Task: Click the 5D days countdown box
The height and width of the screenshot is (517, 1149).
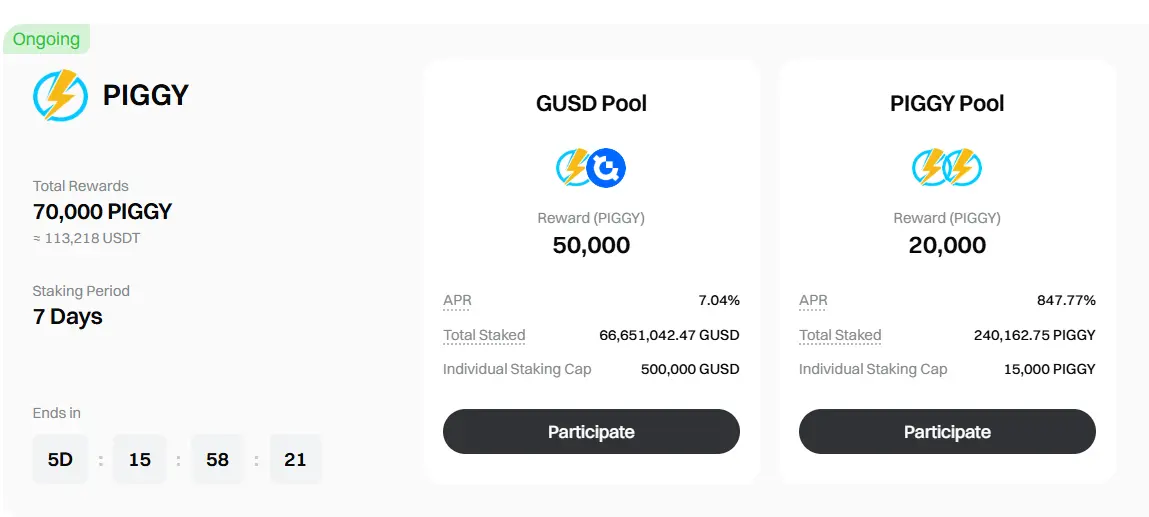Action: [x=60, y=460]
